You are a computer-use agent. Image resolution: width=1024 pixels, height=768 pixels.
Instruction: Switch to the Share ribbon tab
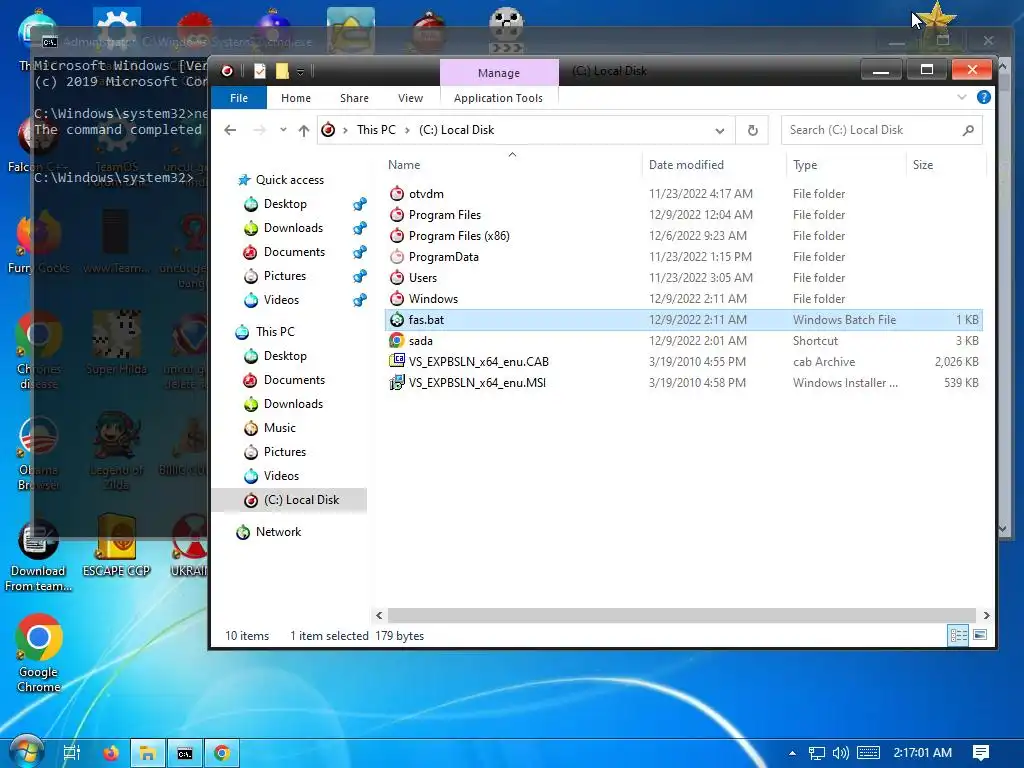click(354, 98)
